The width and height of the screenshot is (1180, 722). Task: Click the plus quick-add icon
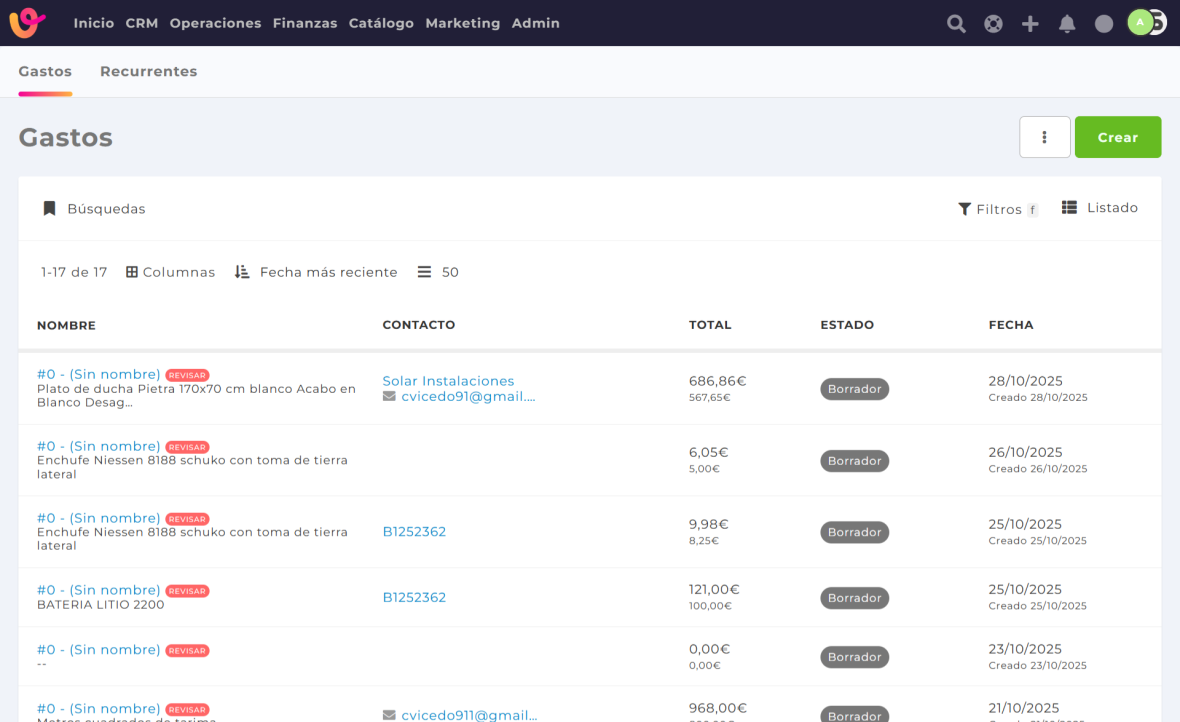pyautogui.click(x=1030, y=24)
